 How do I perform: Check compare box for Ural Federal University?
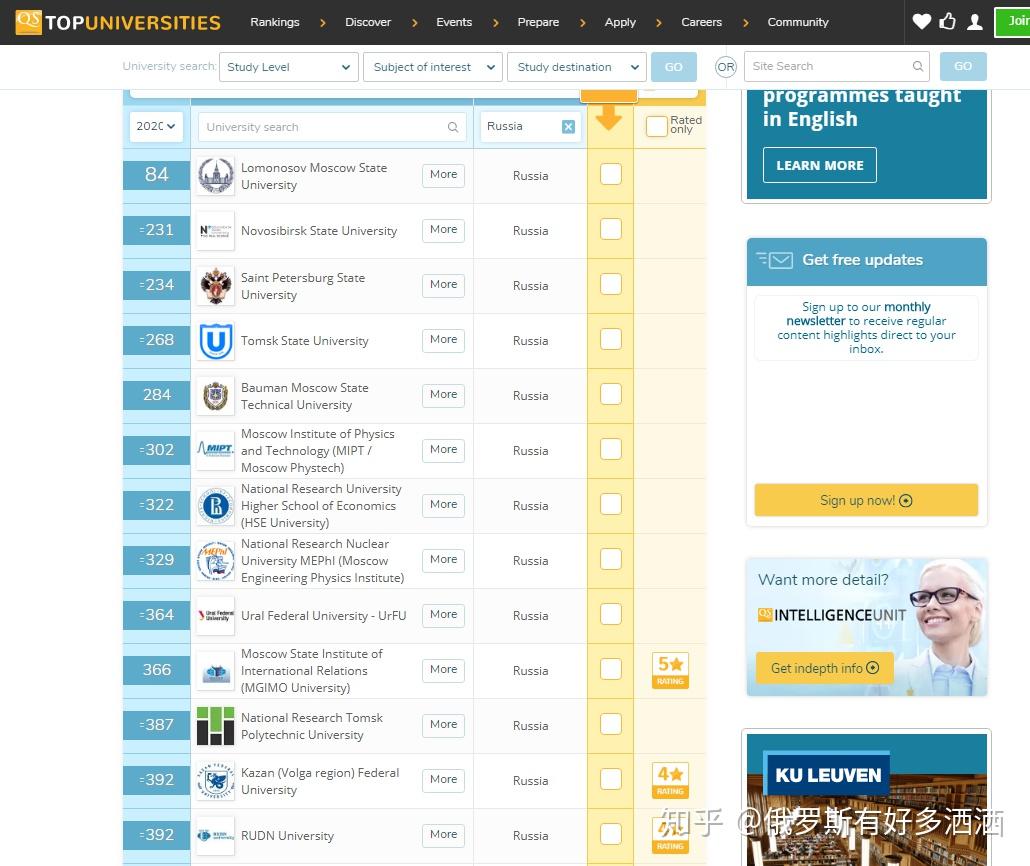pos(611,614)
